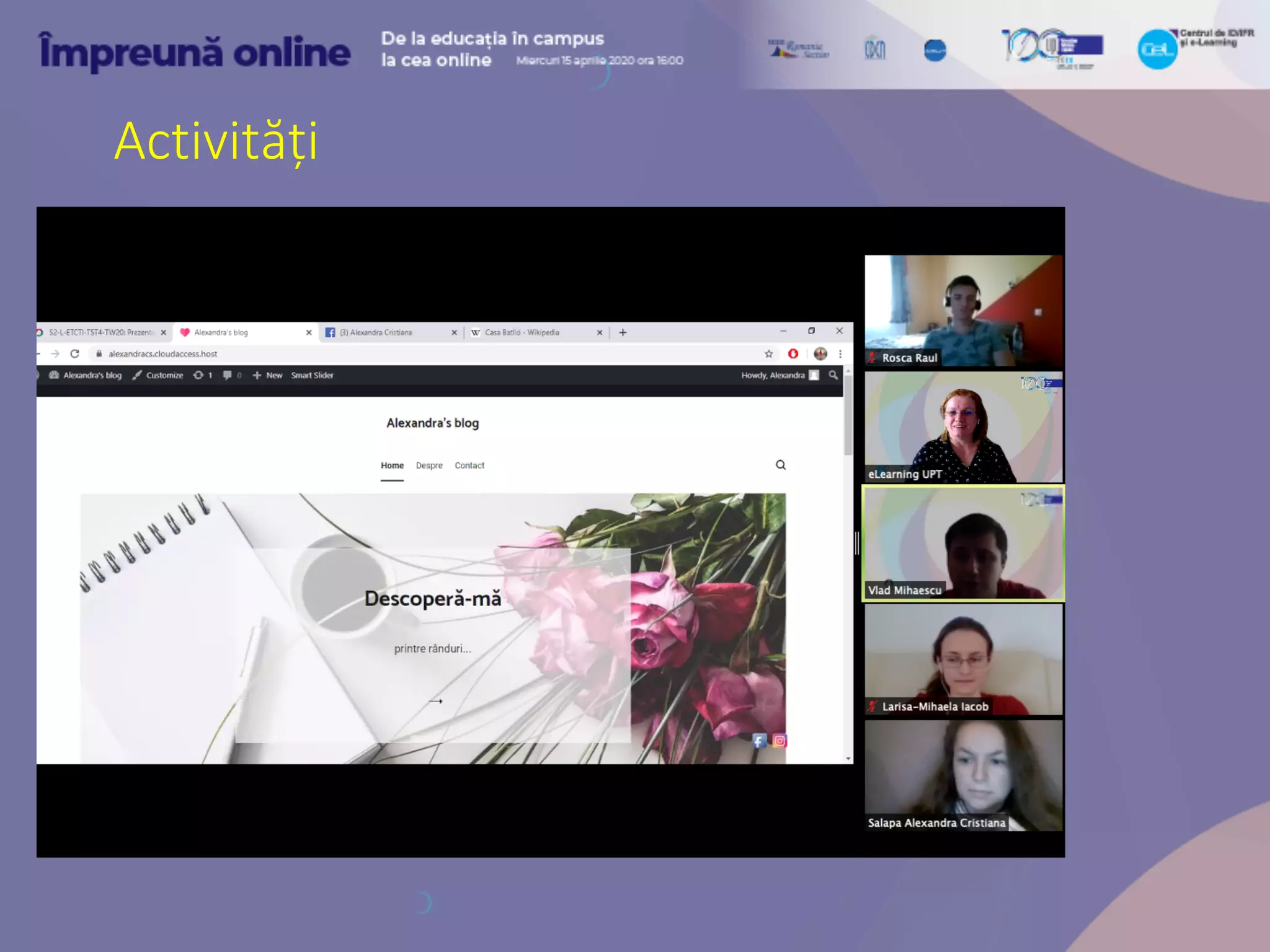Open a new browser tab
1270x952 pixels.
pyautogui.click(x=623, y=333)
